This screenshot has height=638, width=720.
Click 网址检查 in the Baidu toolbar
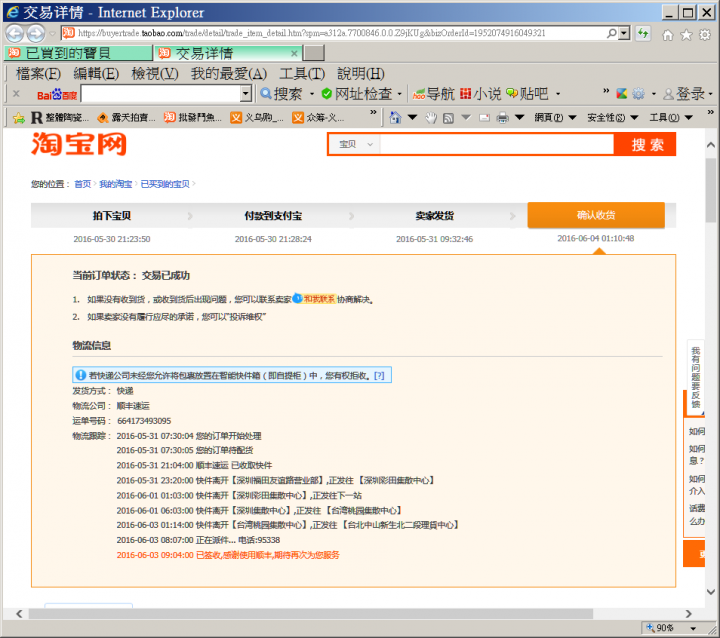357,94
